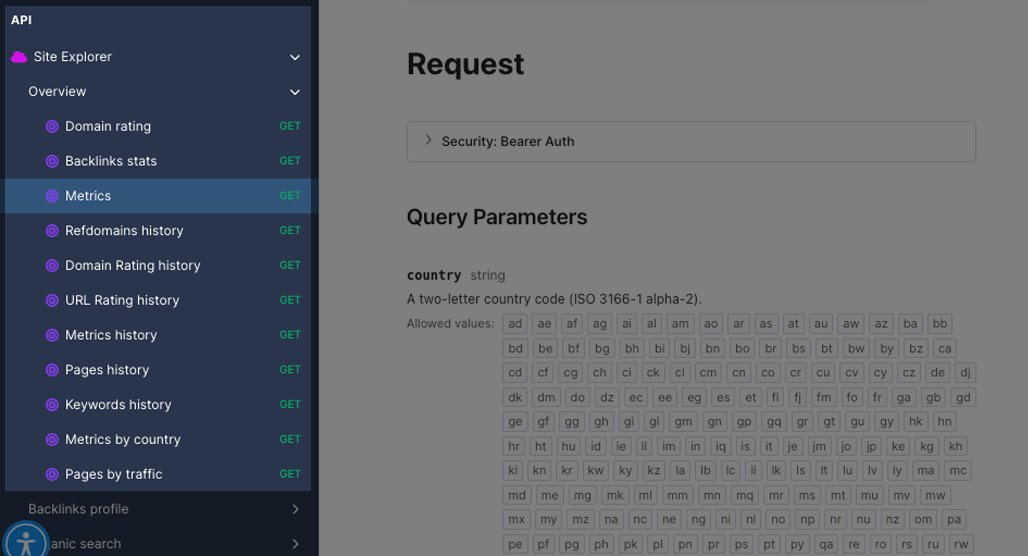
Task: Click the 'hr' country code value
Action: pos(514,447)
